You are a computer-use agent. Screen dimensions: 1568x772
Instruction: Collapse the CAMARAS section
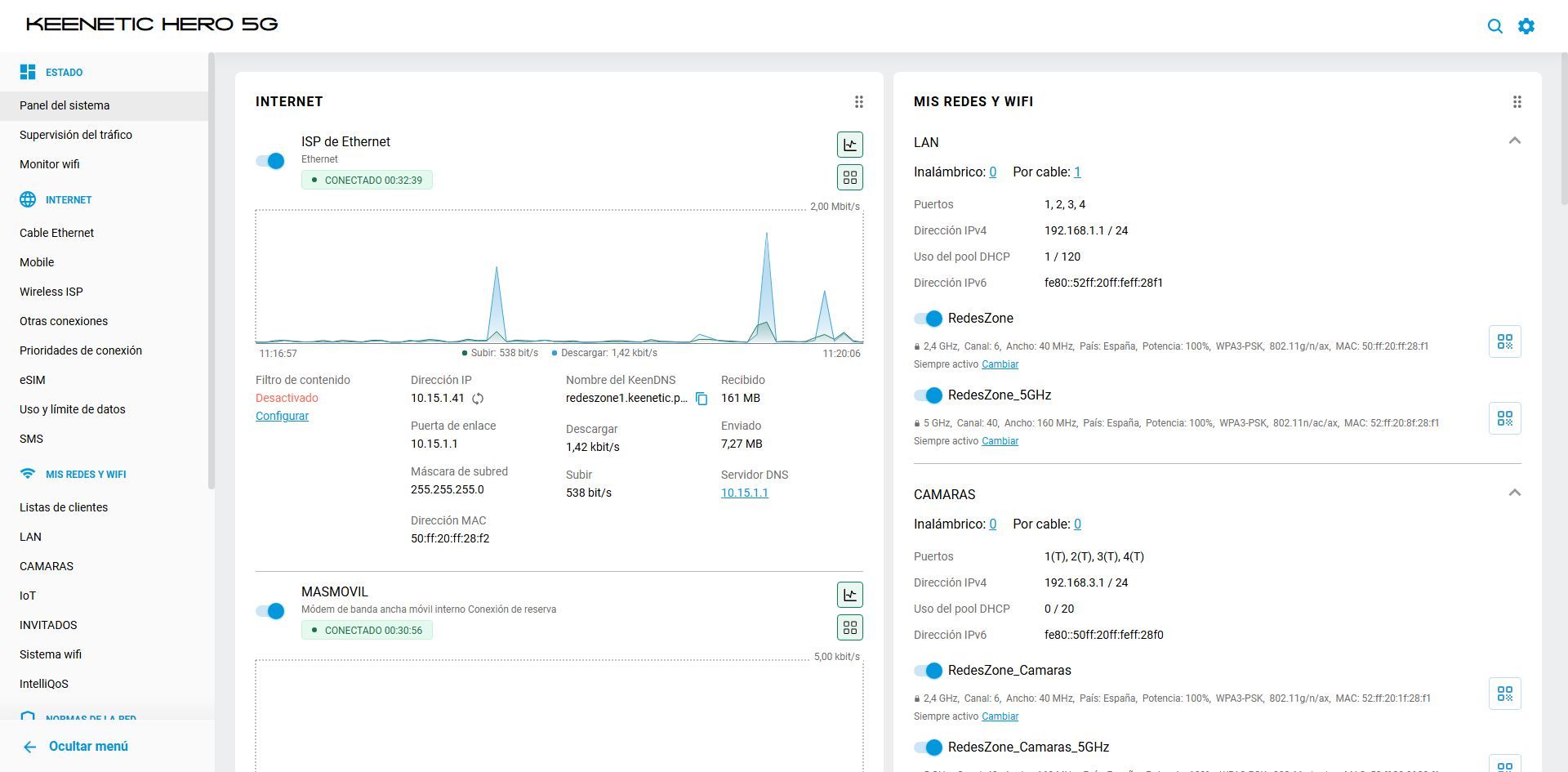click(x=1514, y=493)
